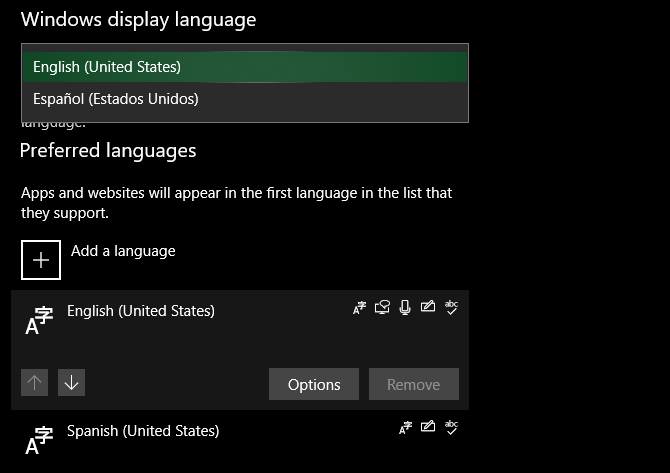Click the display language icon for English
The width and height of the screenshot is (670, 473).
point(360,308)
